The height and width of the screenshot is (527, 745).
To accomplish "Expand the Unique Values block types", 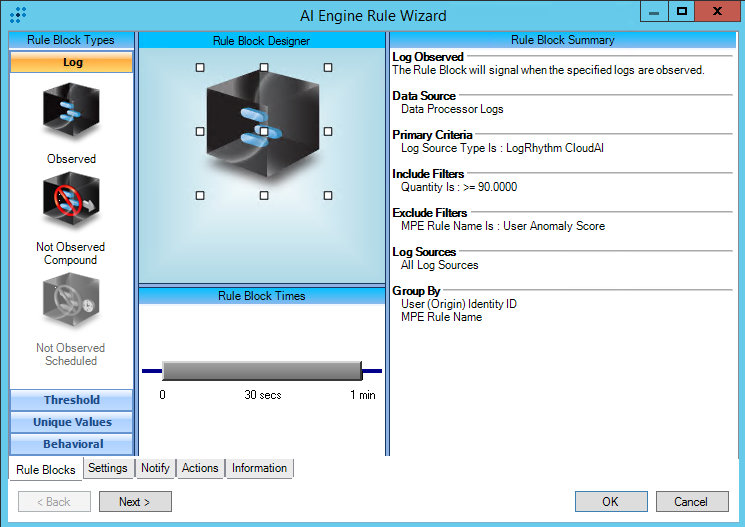I will 71,422.
